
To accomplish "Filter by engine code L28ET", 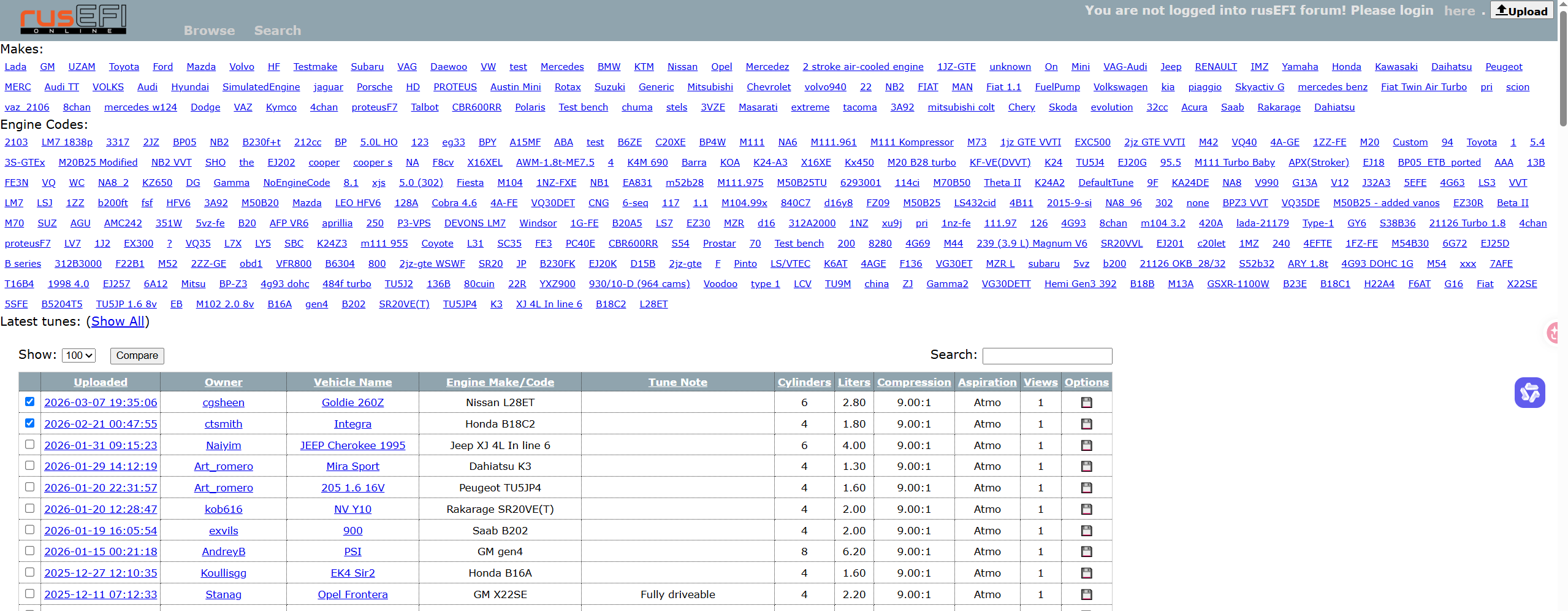I will (x=653, y=304).
